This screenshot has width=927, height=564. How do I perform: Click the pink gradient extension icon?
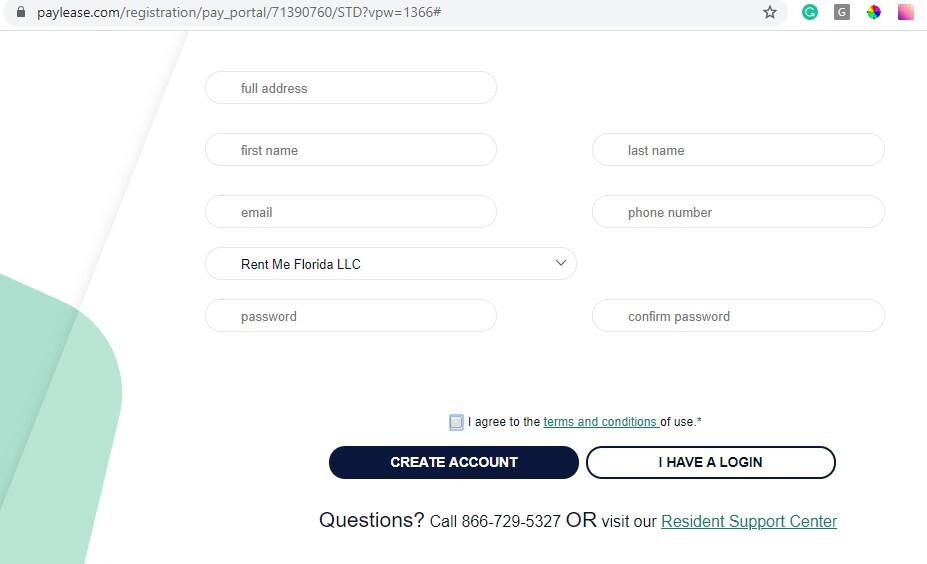point(905,12)
